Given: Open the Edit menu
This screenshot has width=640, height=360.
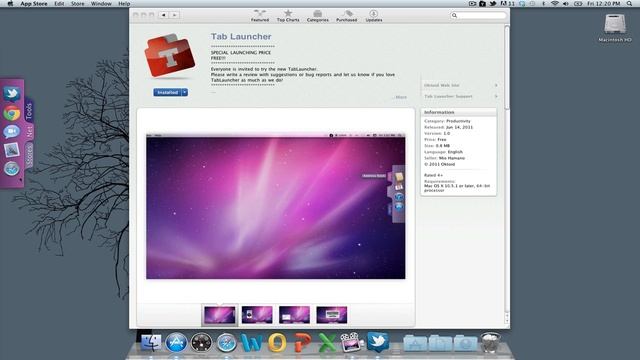Looking at the screenshot, I should point(59,3).
